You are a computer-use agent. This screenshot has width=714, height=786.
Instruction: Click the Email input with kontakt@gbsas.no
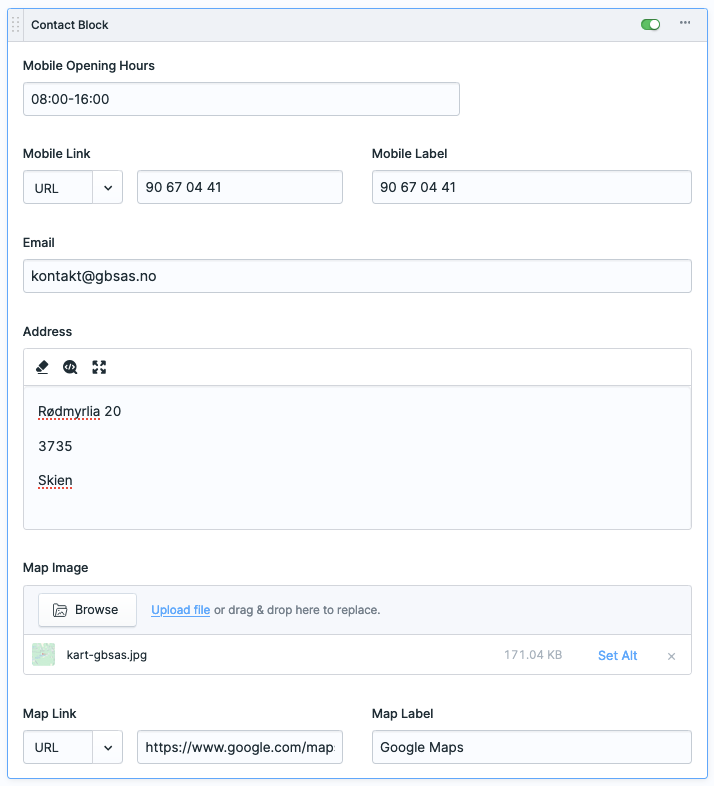coord(357,276)
